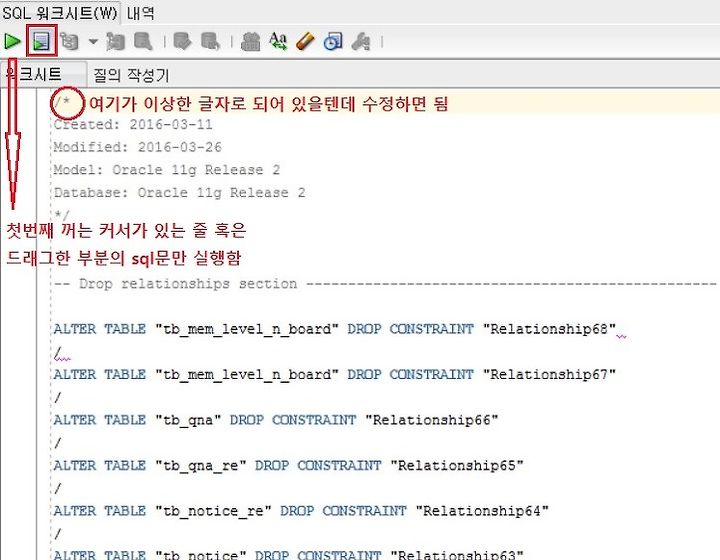Click the grey wrench icon in toolbar
This screenshot has height=560, width=720.
(361, 41)
